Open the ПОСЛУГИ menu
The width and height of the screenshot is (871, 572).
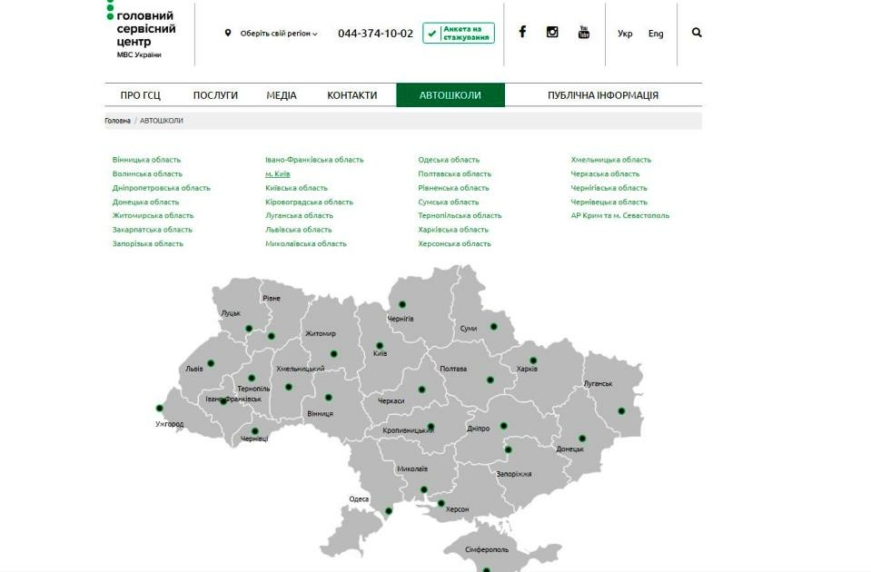click(215, 96)
